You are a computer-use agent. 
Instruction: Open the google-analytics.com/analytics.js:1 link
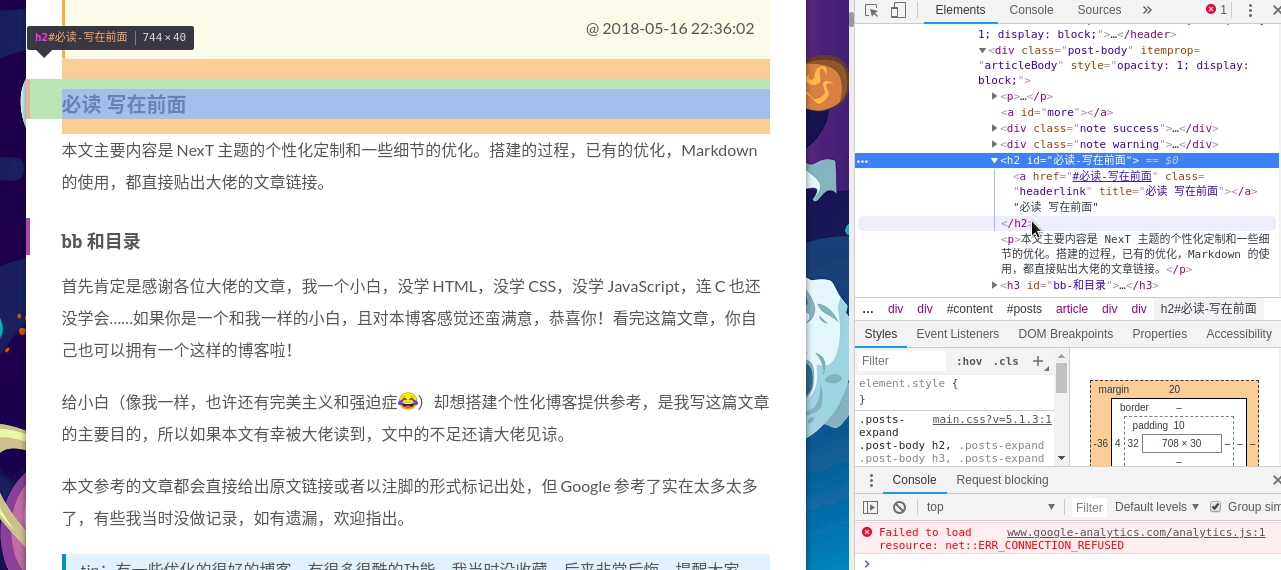pos(1136,533)
